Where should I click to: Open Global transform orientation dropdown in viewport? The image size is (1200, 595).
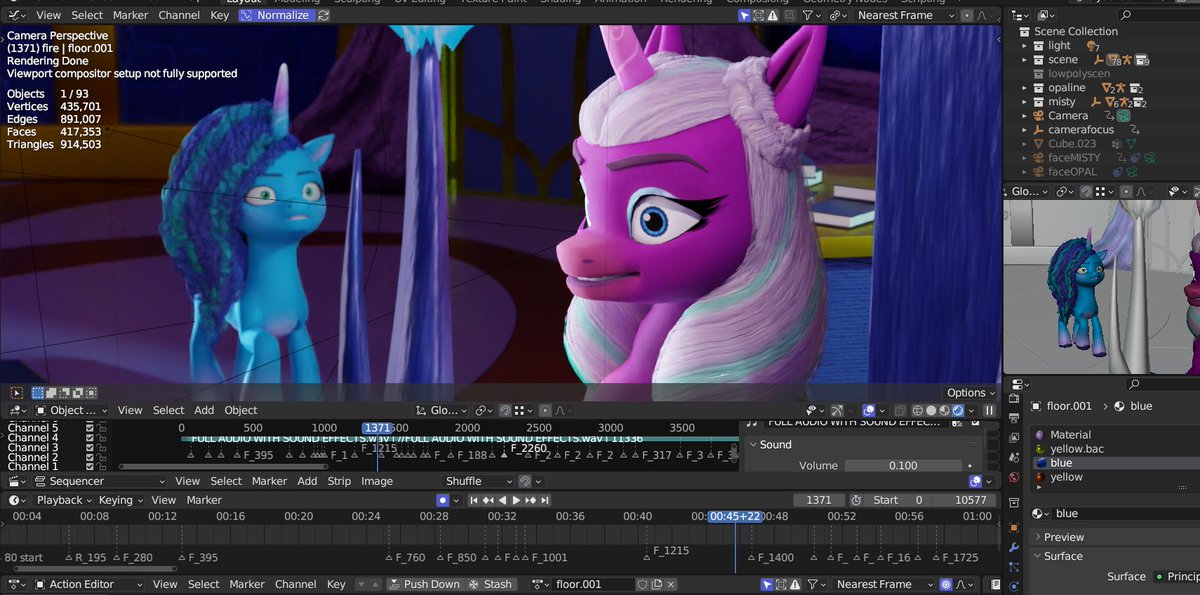(x=440, y=410)
